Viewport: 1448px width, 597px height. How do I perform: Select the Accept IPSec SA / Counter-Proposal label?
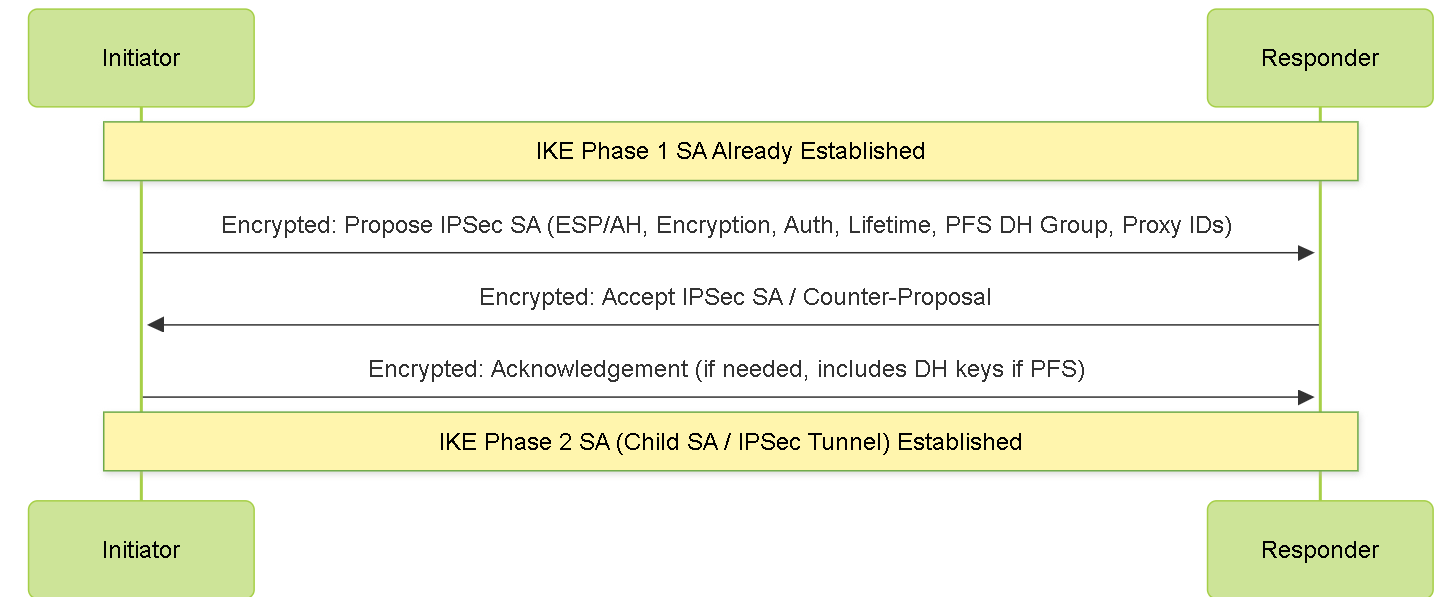735,297
